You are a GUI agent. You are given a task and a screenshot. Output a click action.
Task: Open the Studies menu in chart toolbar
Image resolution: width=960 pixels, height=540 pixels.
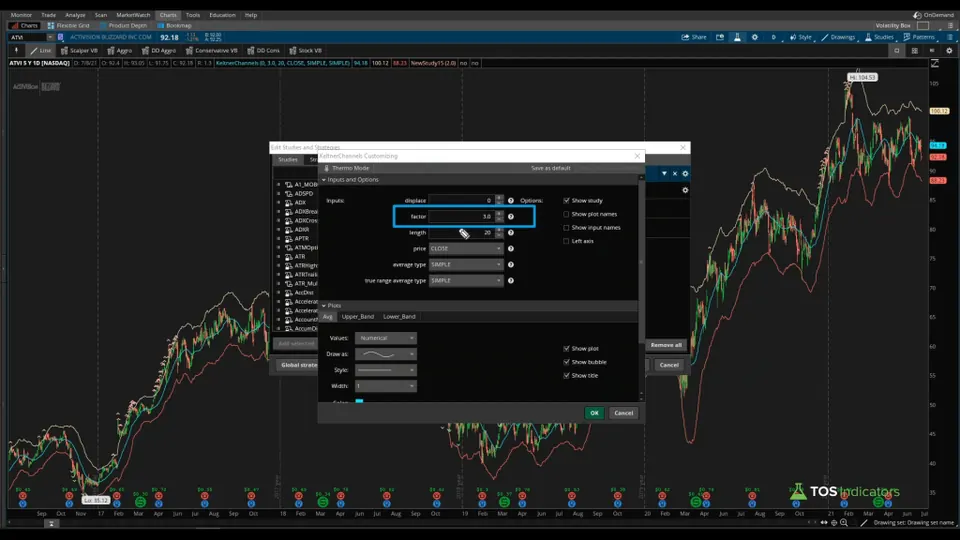pos(879,37)
